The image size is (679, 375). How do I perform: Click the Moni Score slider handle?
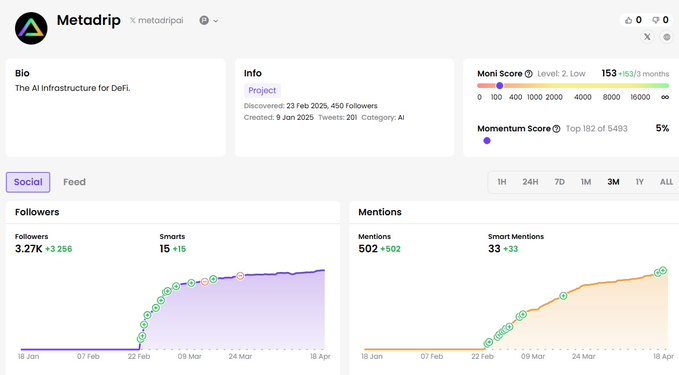point(500,85)
